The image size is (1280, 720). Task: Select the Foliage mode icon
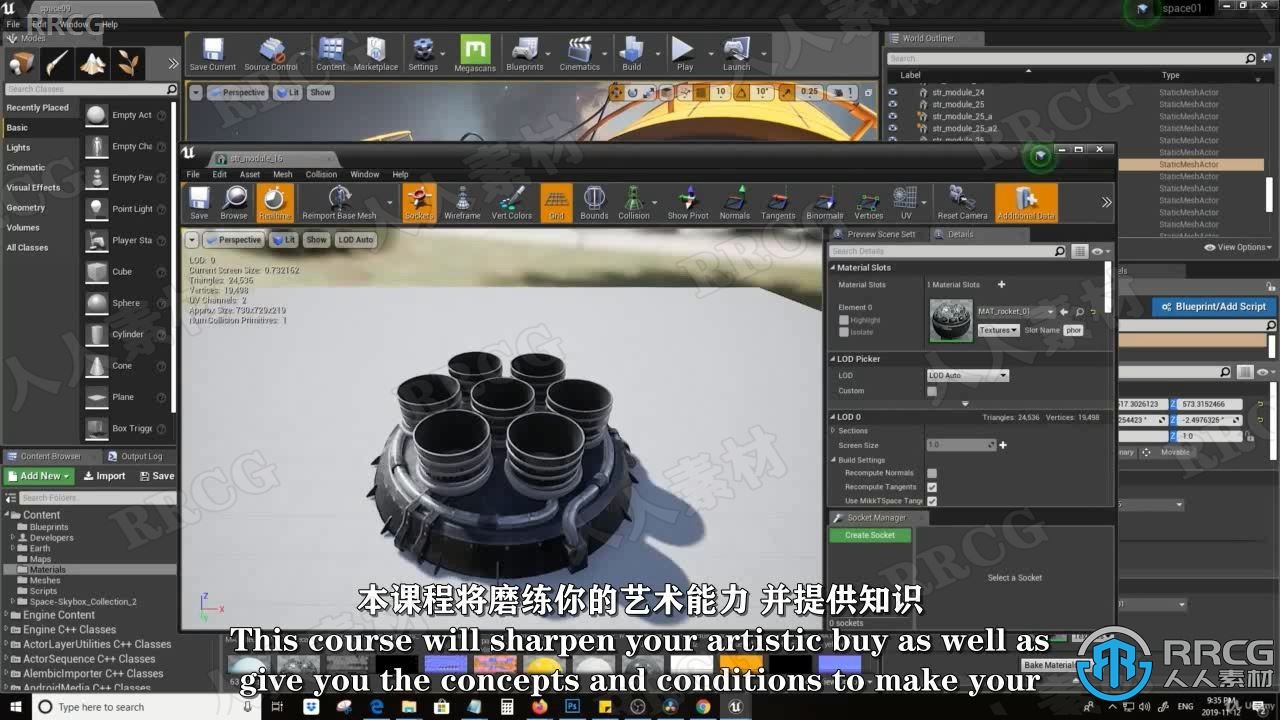(129, 63)
